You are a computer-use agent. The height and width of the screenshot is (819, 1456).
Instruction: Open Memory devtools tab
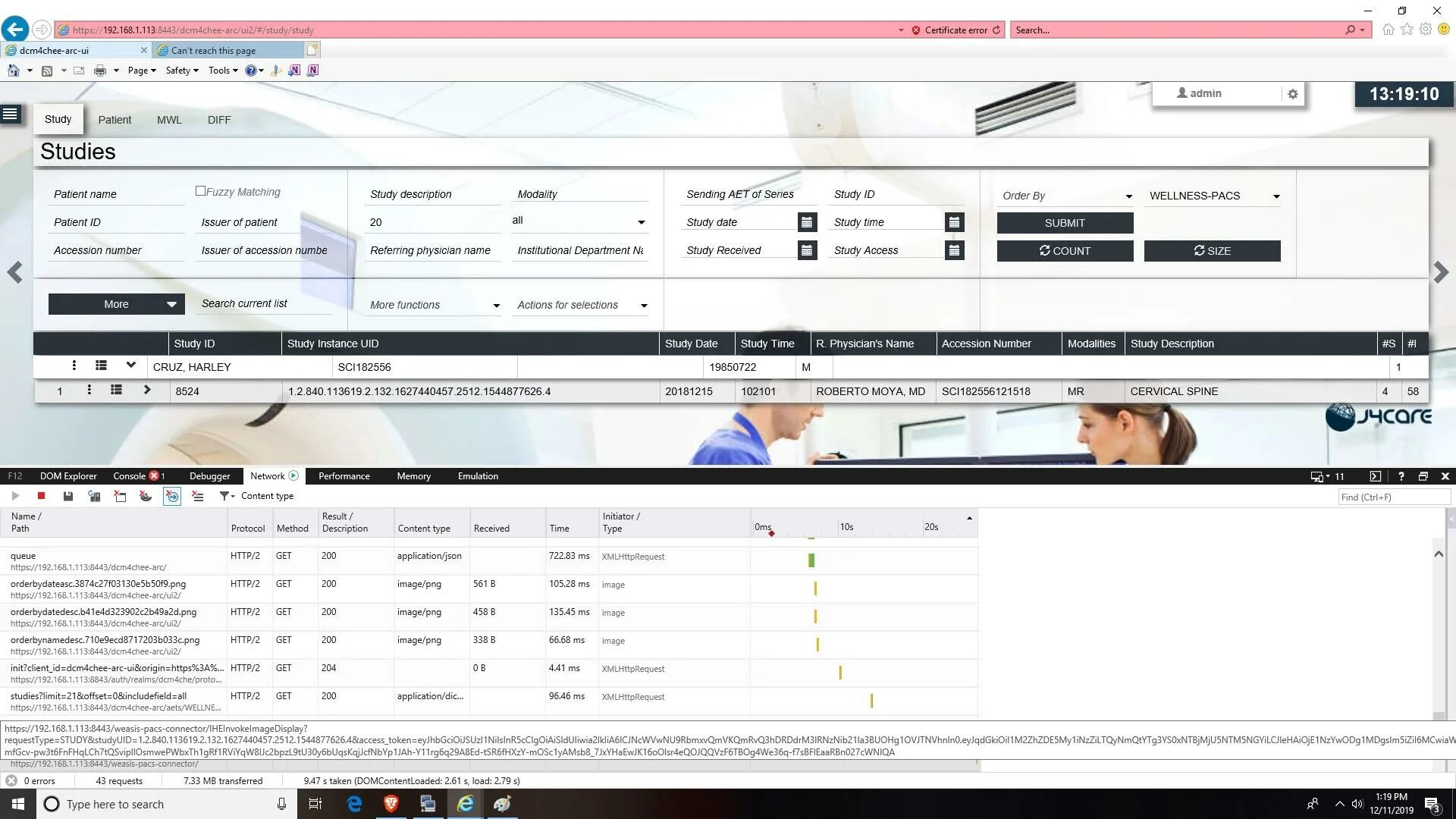tap(414, 476)
